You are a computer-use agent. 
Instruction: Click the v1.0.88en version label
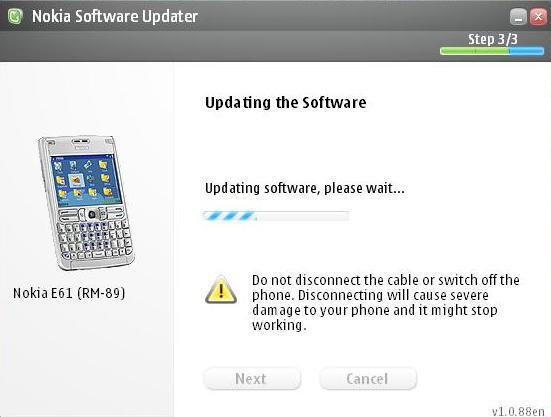click(x=518, y=411)
